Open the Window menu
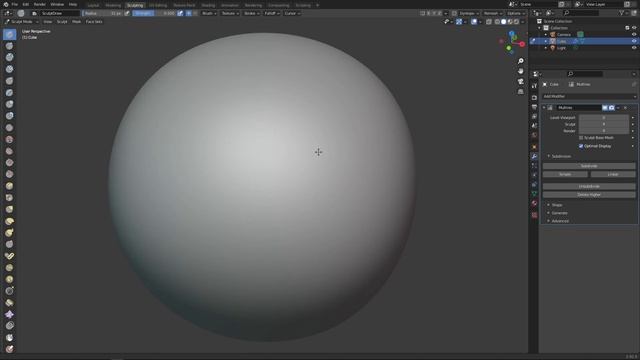 coord(57,4)
